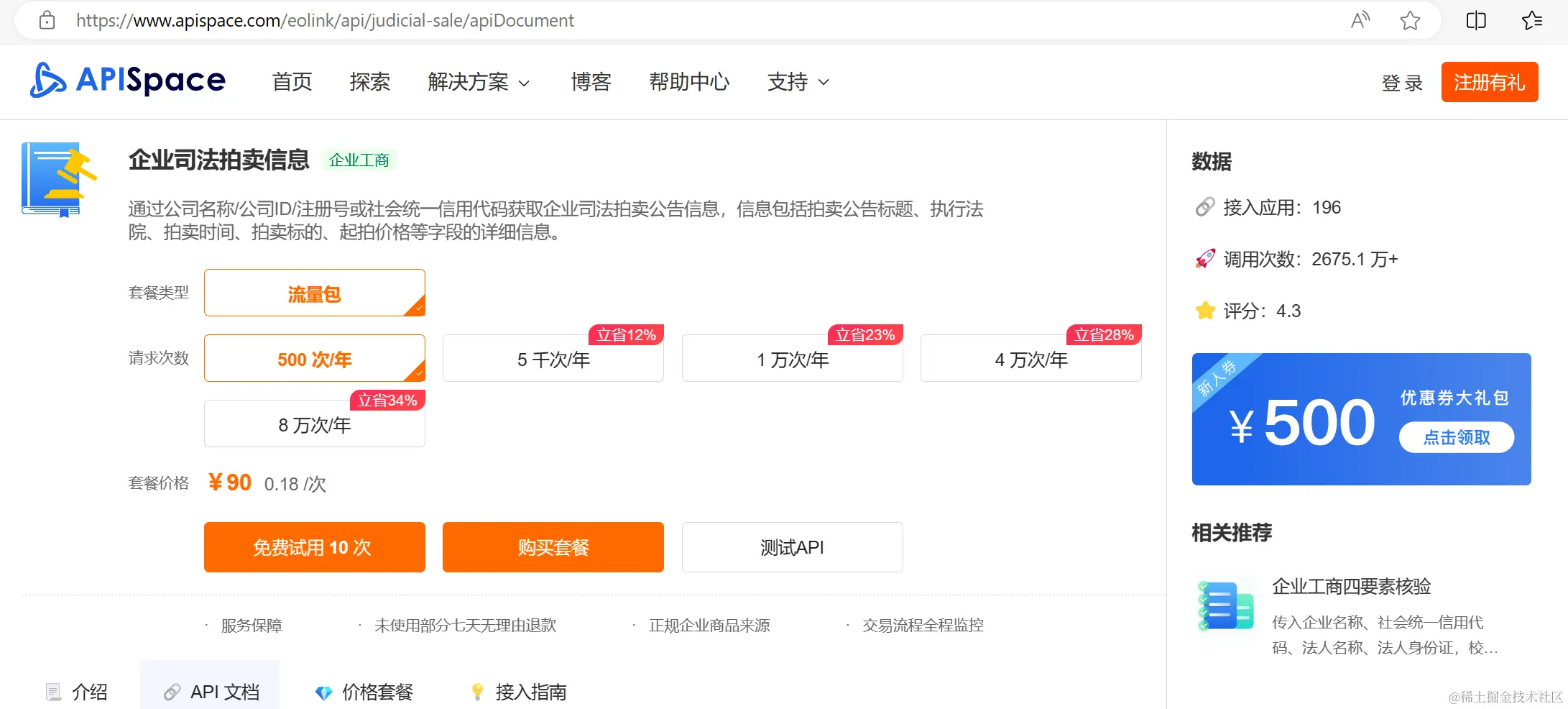
Task: Select the 500 次/年 request option
Action: 315,358
